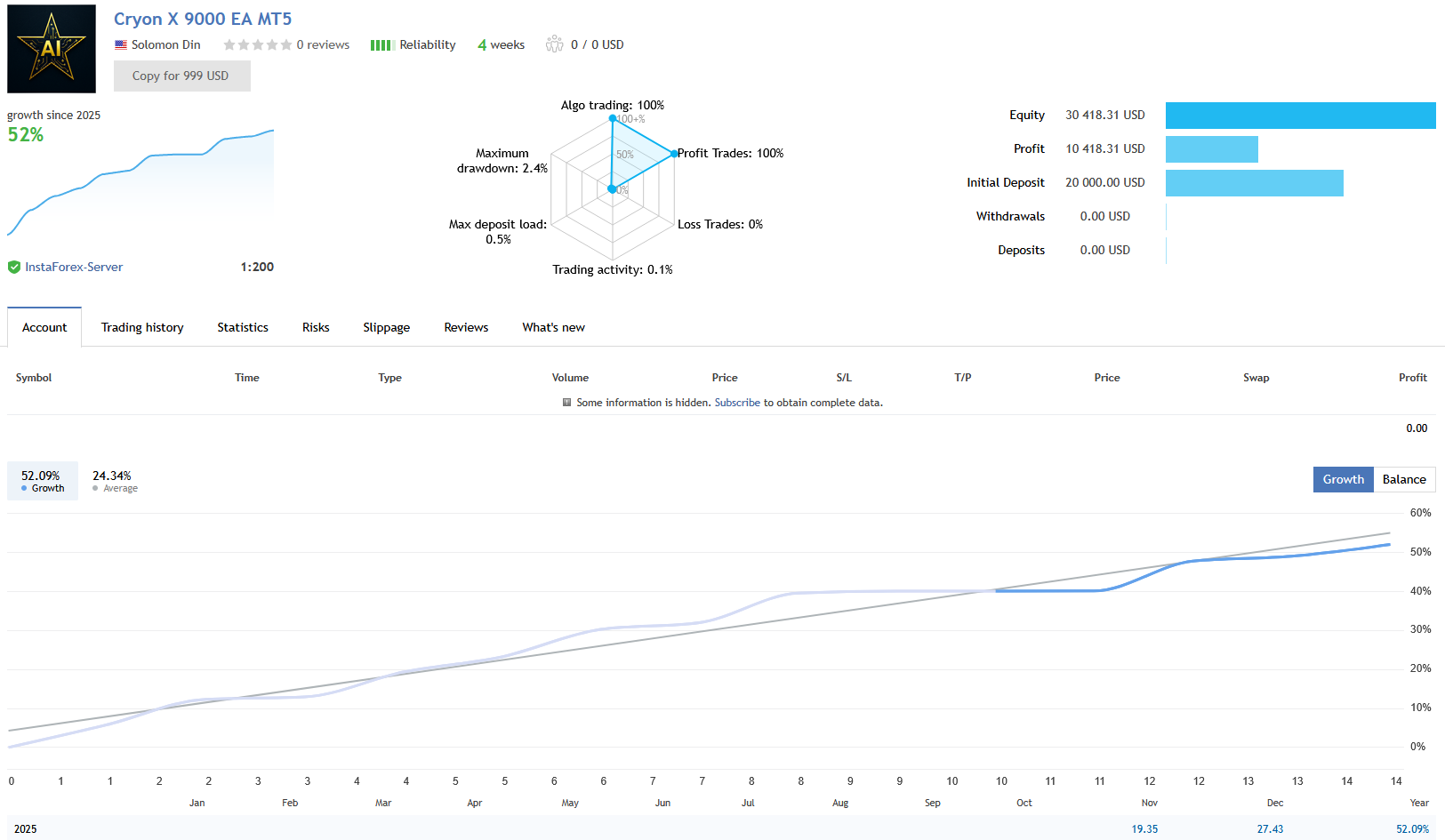
Task: Click the hidden information icon above the trade table
Action: pos(566,403)
